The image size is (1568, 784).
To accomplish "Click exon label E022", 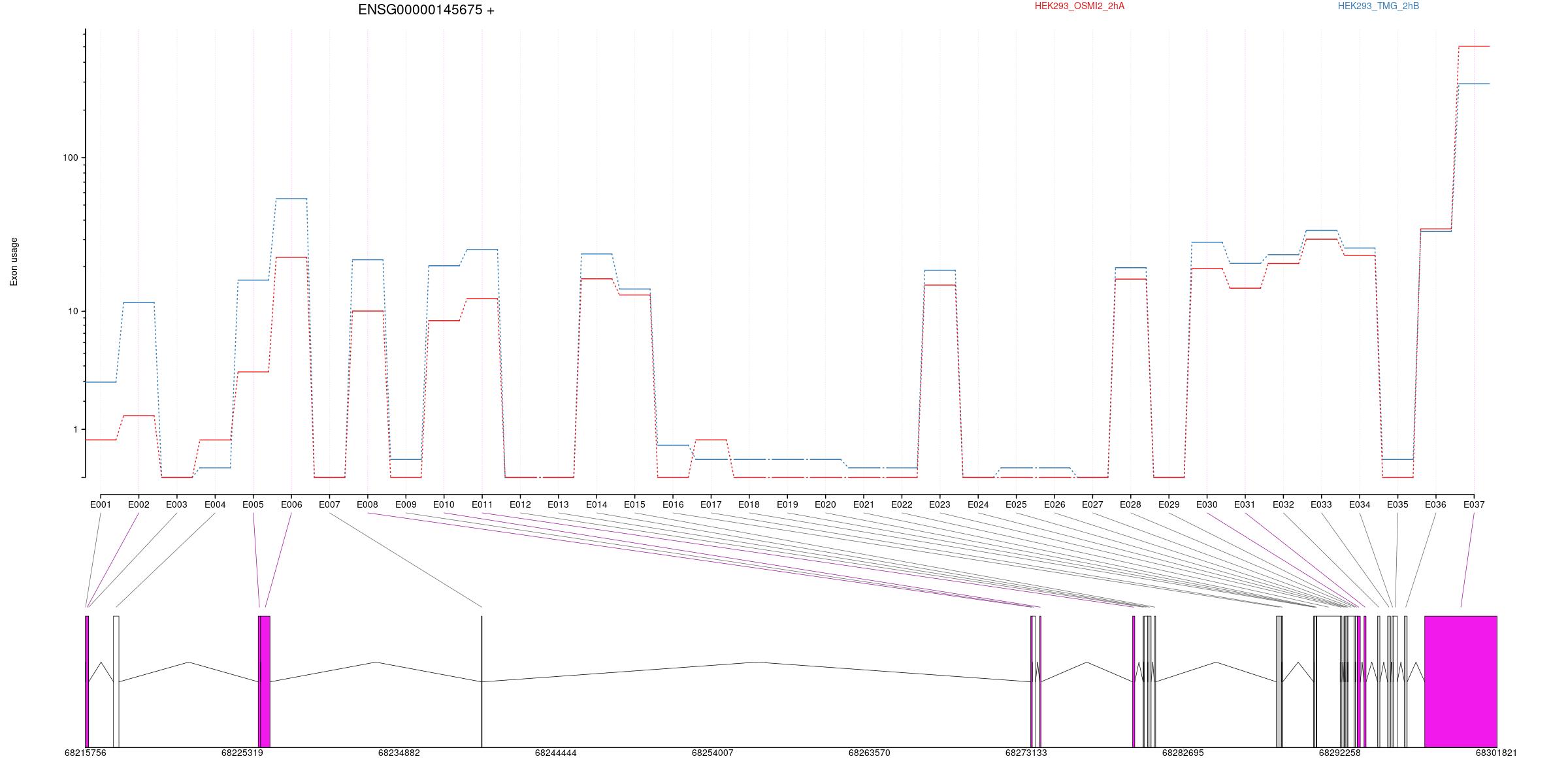I will (902, 504).
